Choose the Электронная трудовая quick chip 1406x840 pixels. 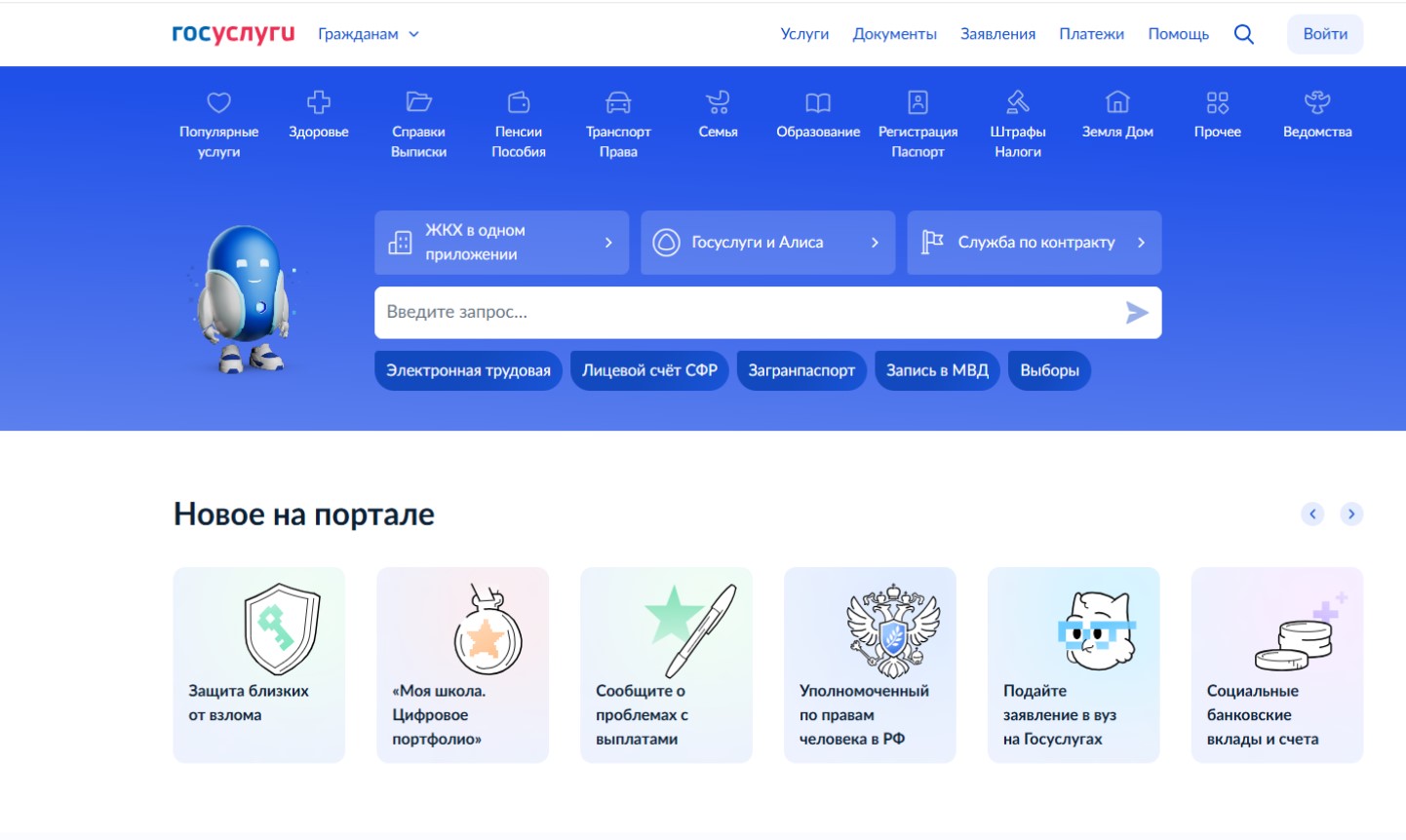tap(469, 371)
